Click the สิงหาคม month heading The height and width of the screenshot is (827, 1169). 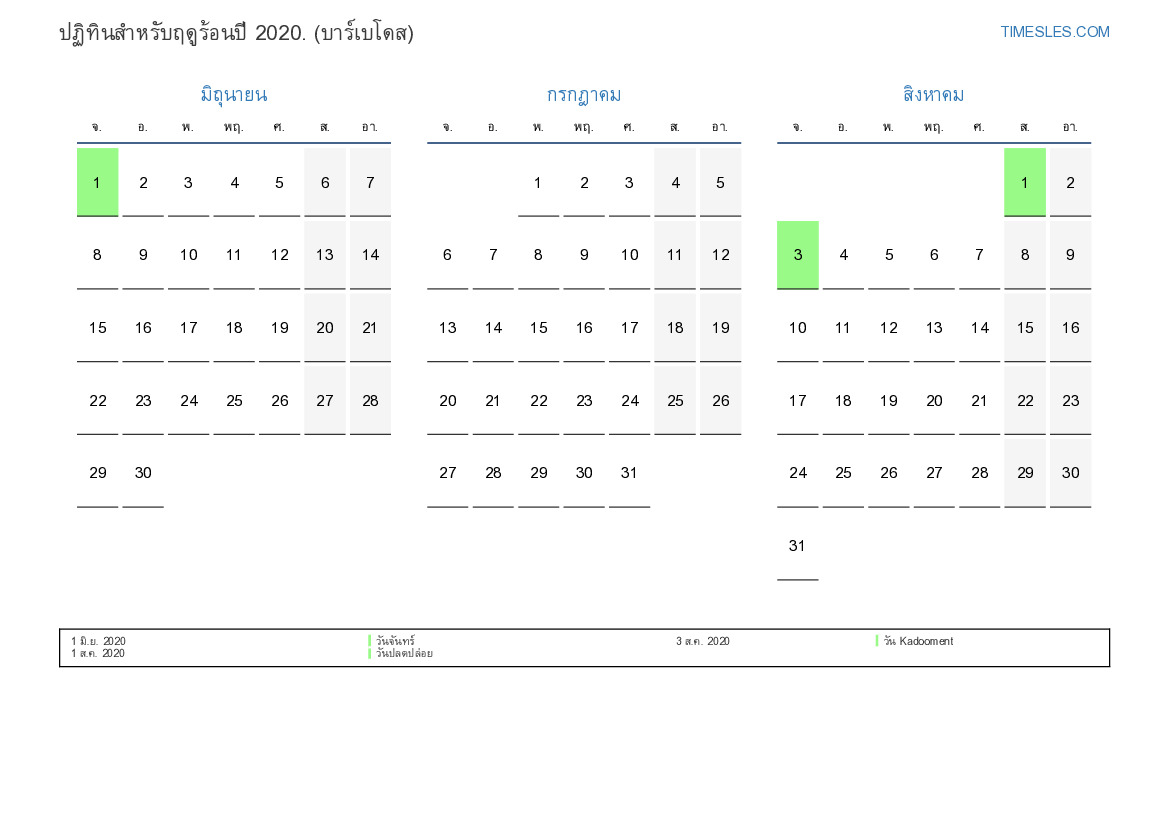(933, 95)
